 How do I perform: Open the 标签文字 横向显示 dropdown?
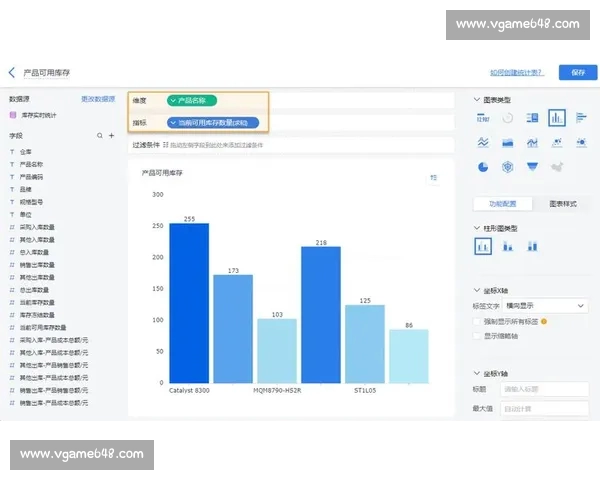(547, 305)
